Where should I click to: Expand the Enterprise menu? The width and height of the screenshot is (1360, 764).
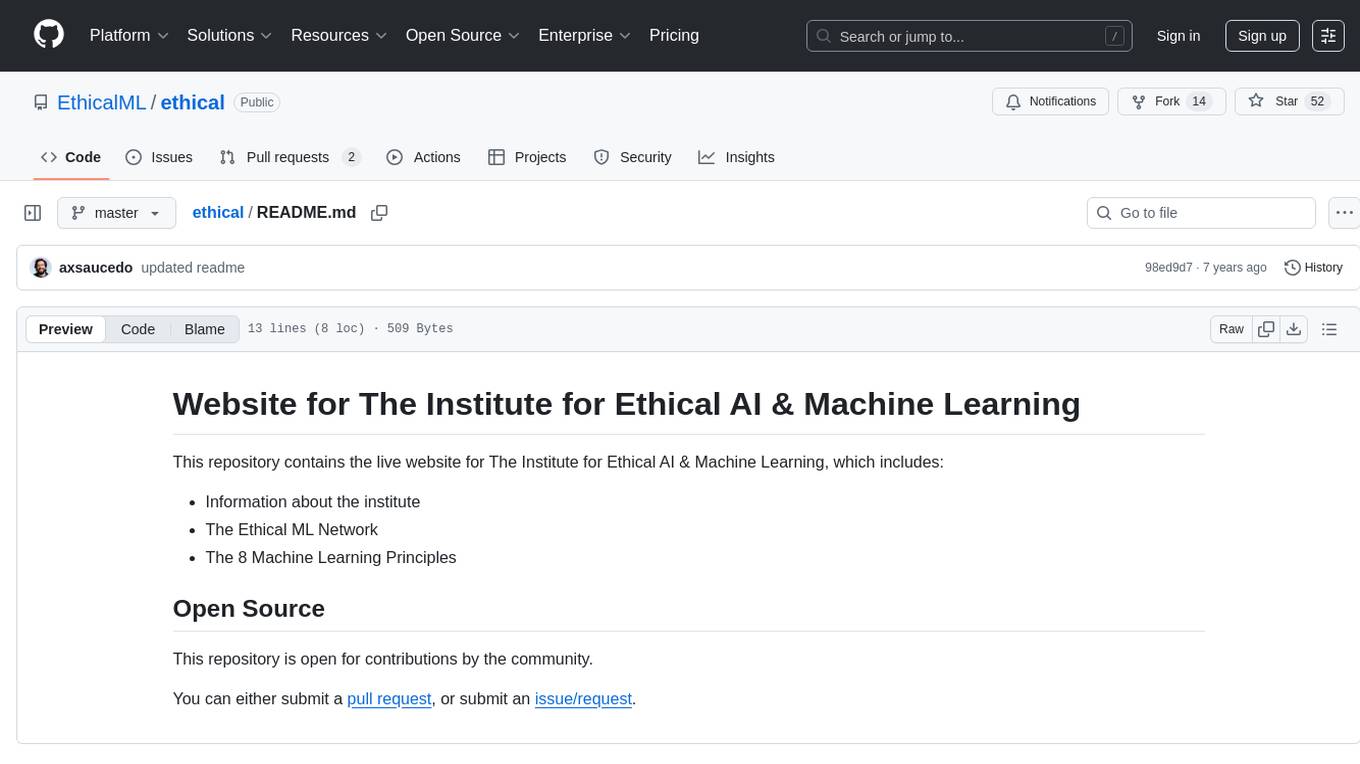coord(584,35)
